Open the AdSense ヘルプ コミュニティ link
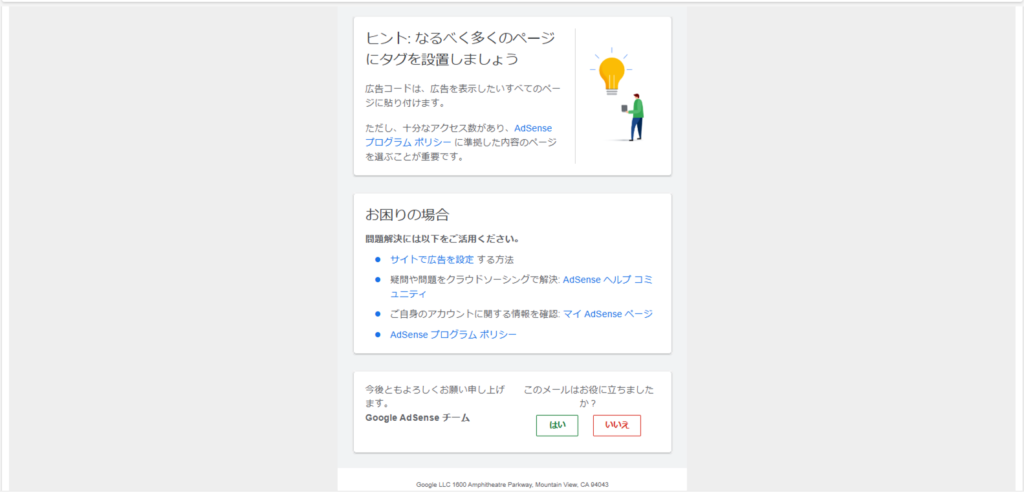 [x=608, y=280]
